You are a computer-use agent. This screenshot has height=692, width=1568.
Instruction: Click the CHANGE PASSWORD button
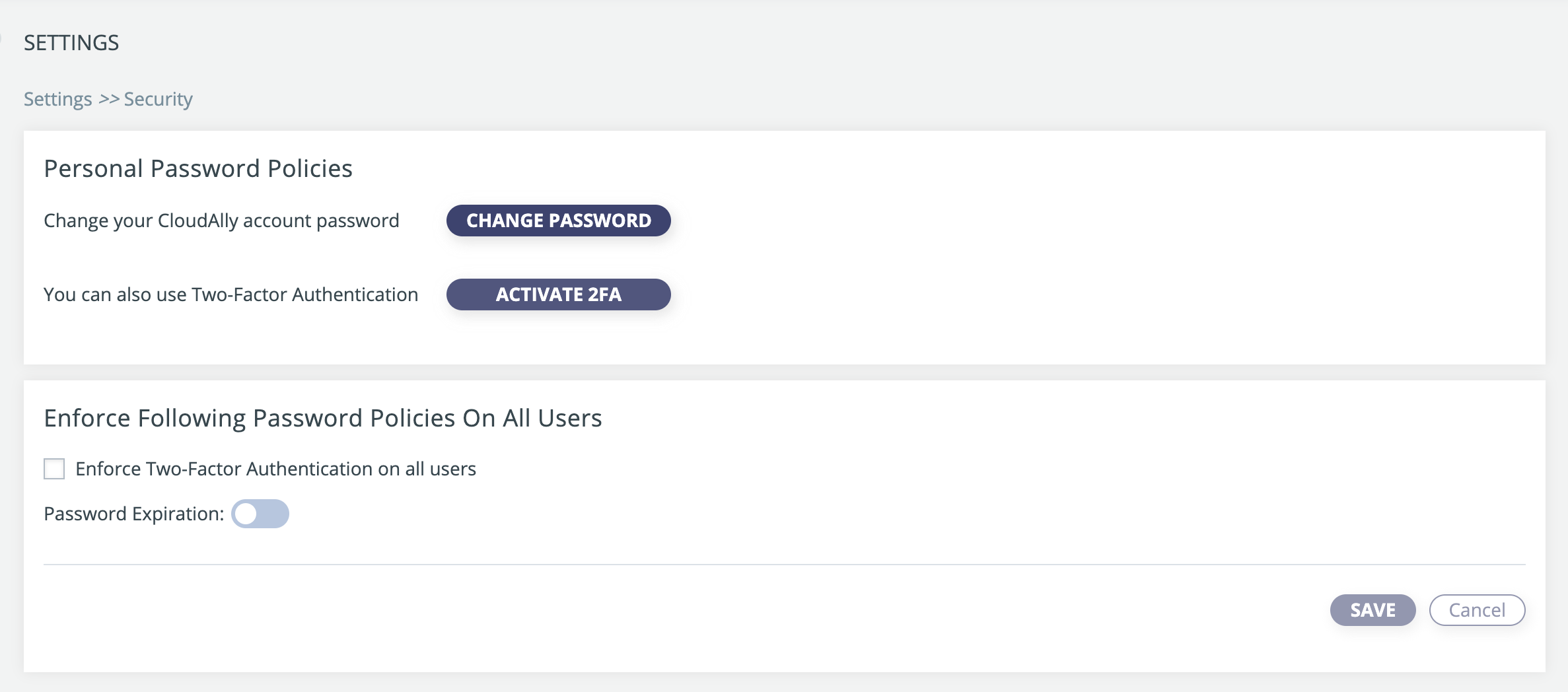click(558, 221)
